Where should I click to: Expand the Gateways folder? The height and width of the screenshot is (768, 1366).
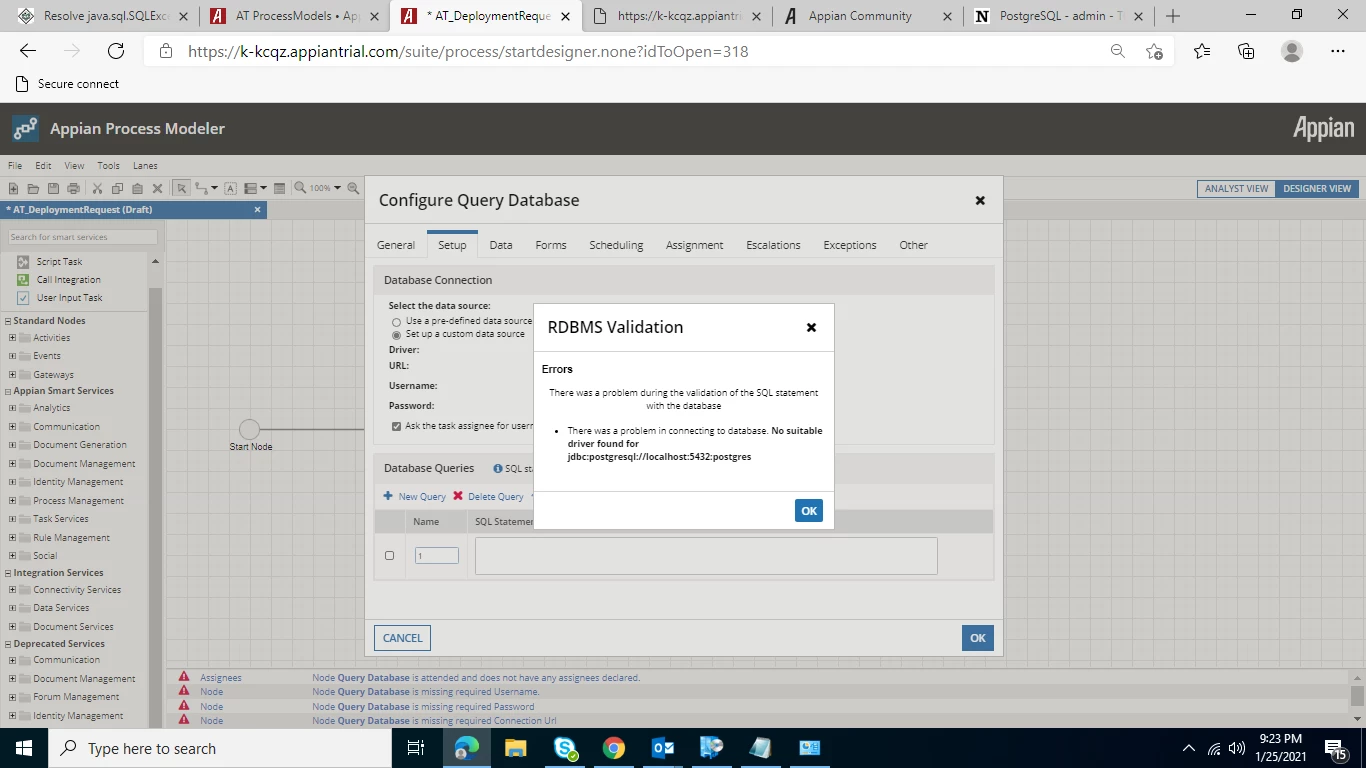13,374
